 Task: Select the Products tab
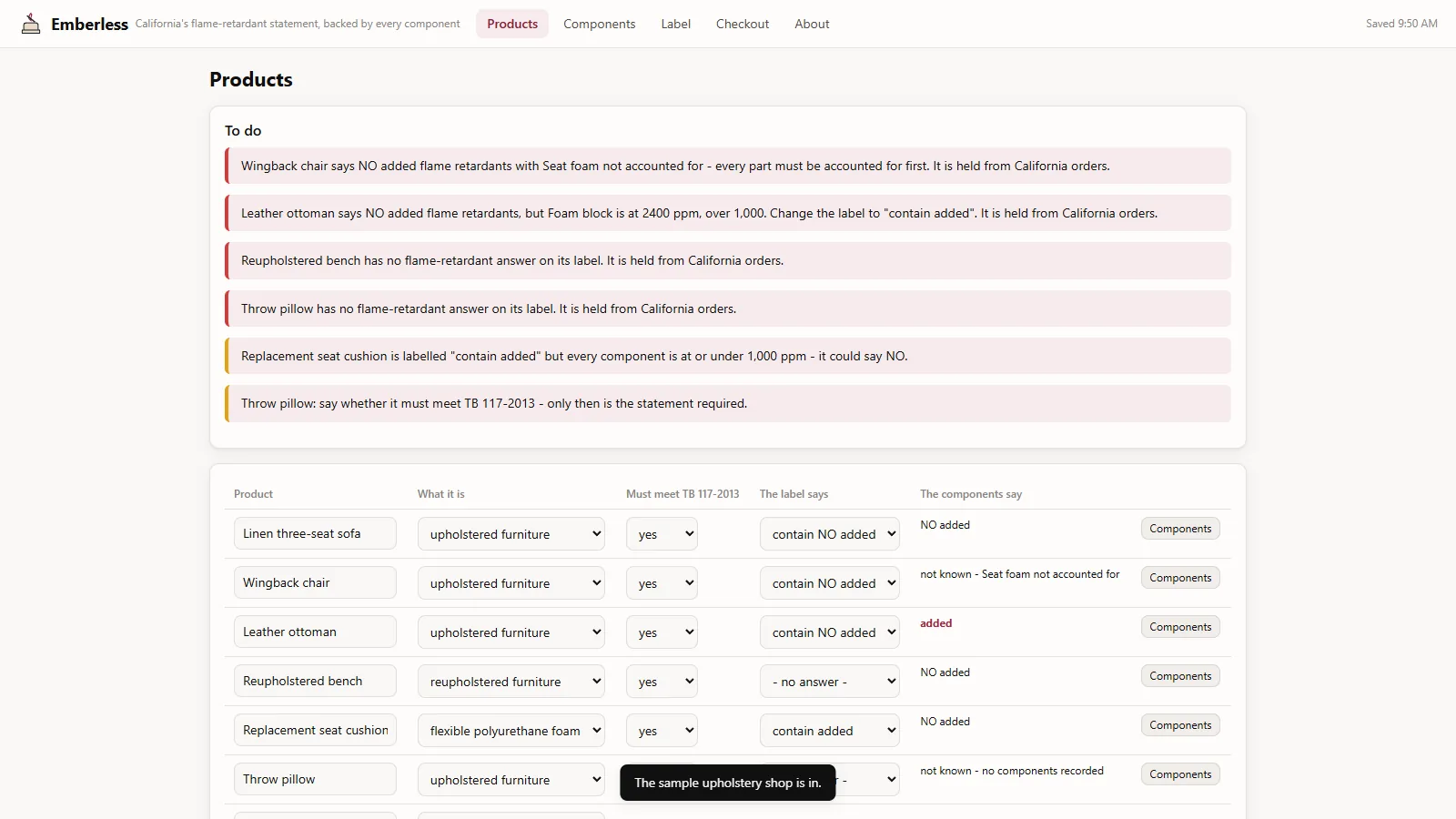tap(512, 24)
